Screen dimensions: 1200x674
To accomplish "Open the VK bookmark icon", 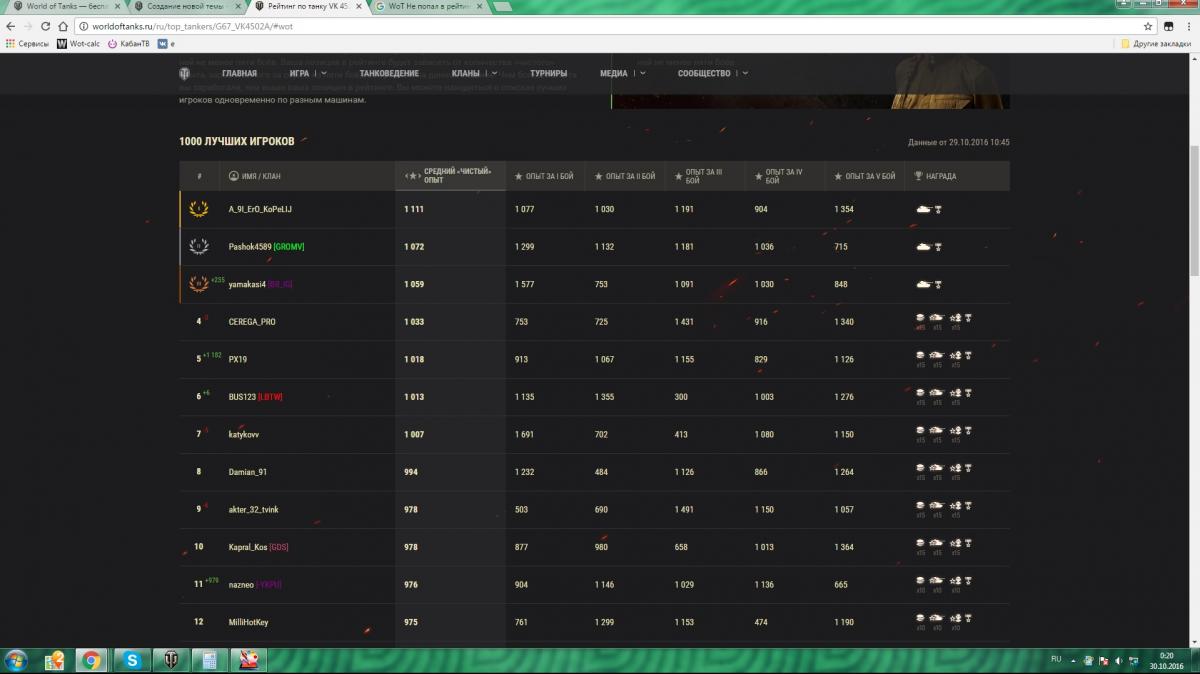I will pos(162,44).
